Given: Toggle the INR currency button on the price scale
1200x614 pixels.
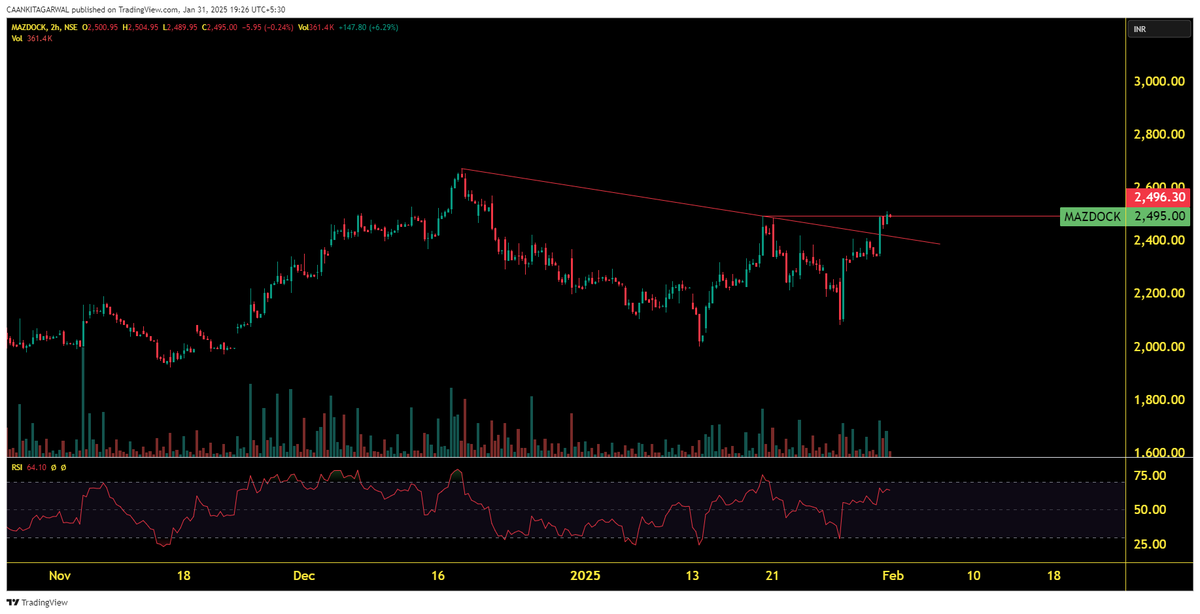Looking at the screenshot, I should click(1158, 29).
